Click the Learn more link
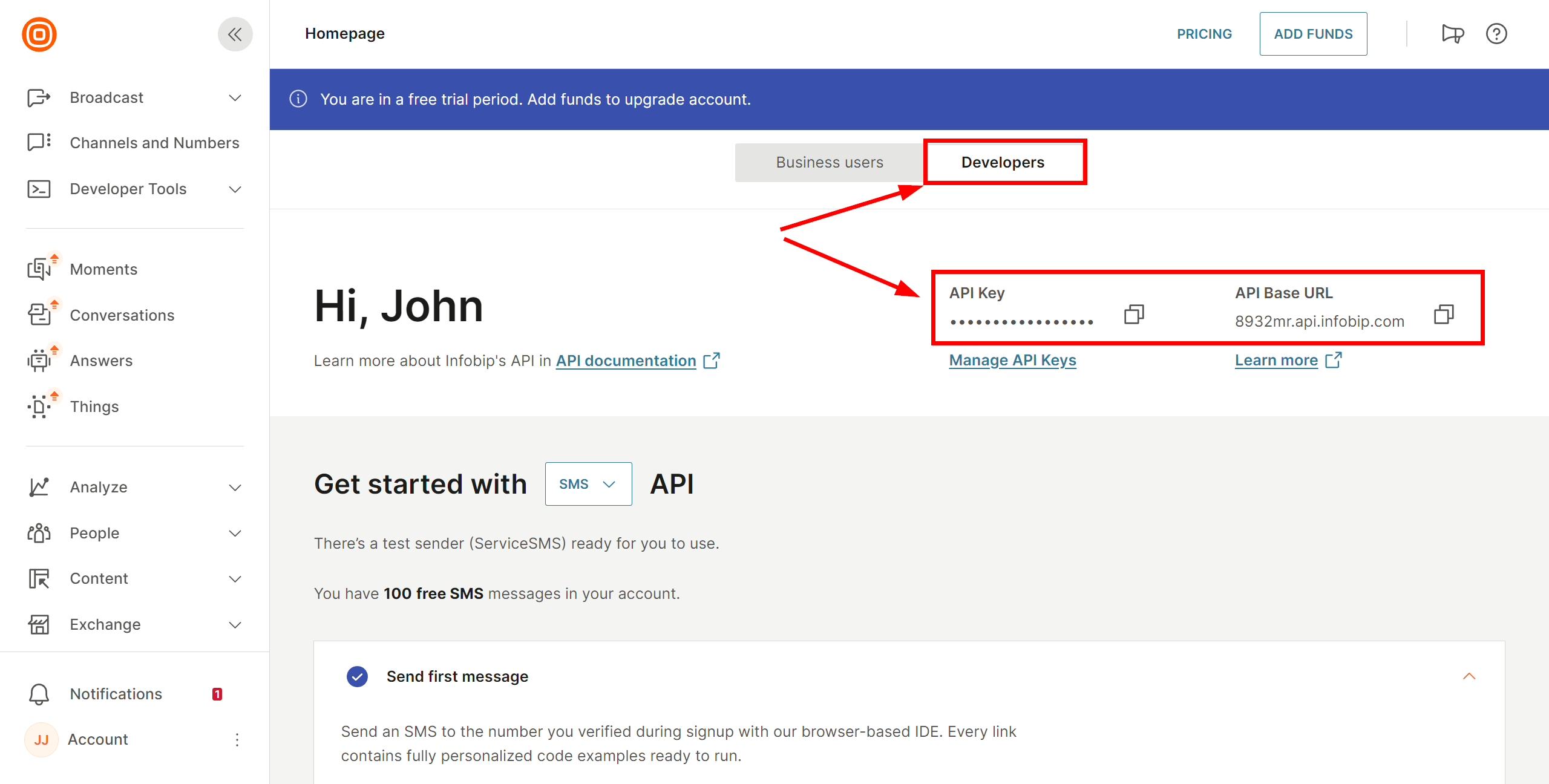Image resolution: width=1549 pixels, height=784 pixels. tap(1277, 360)
